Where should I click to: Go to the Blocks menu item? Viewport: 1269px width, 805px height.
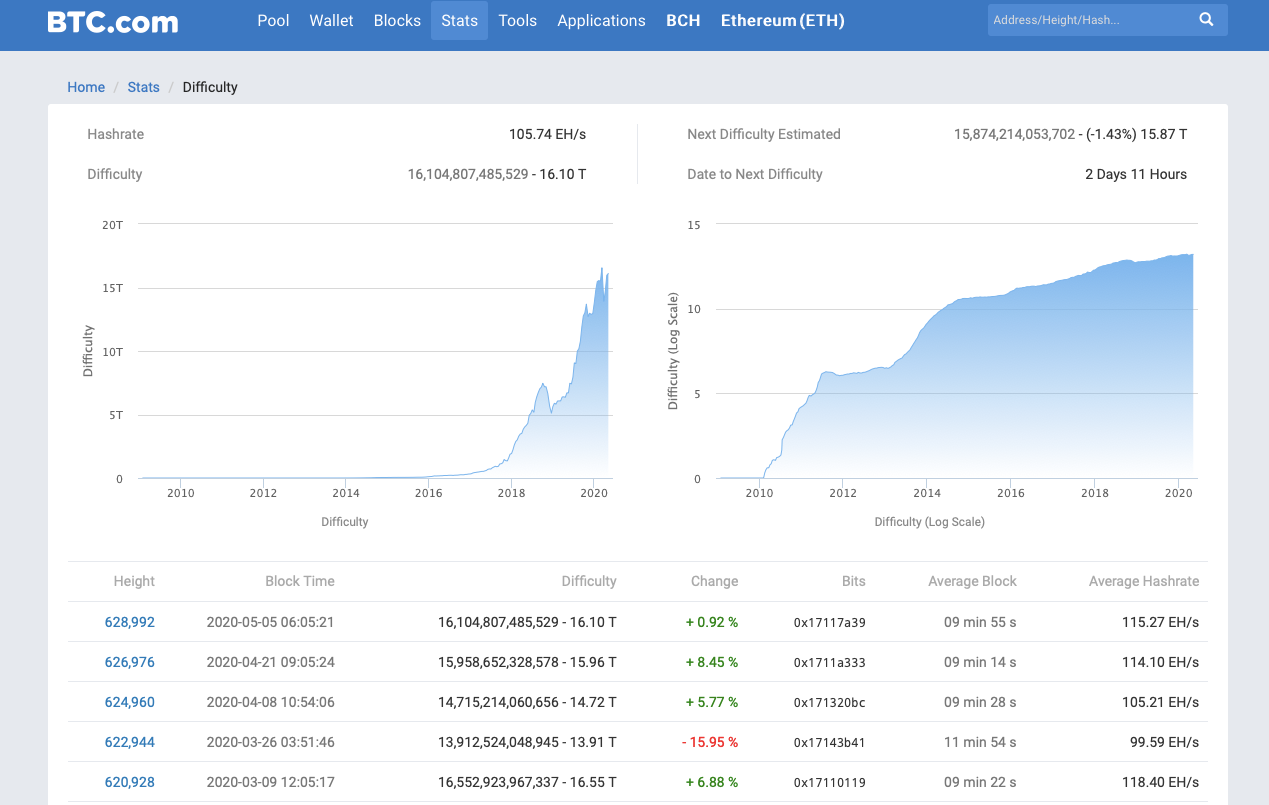click(x=397, y=20)
